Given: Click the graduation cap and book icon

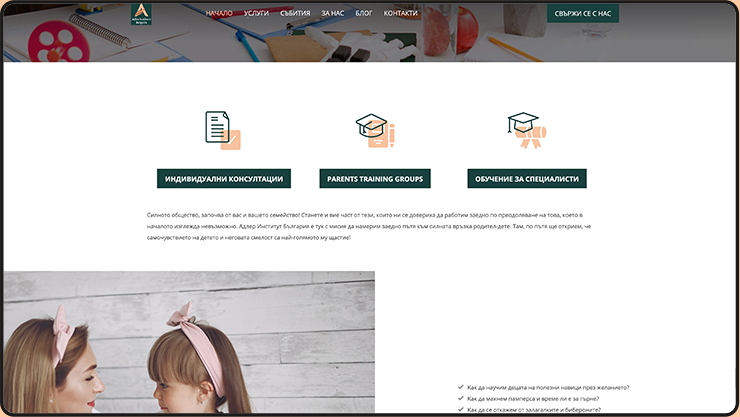Looking at the screenshot, I should click(375, 130).
